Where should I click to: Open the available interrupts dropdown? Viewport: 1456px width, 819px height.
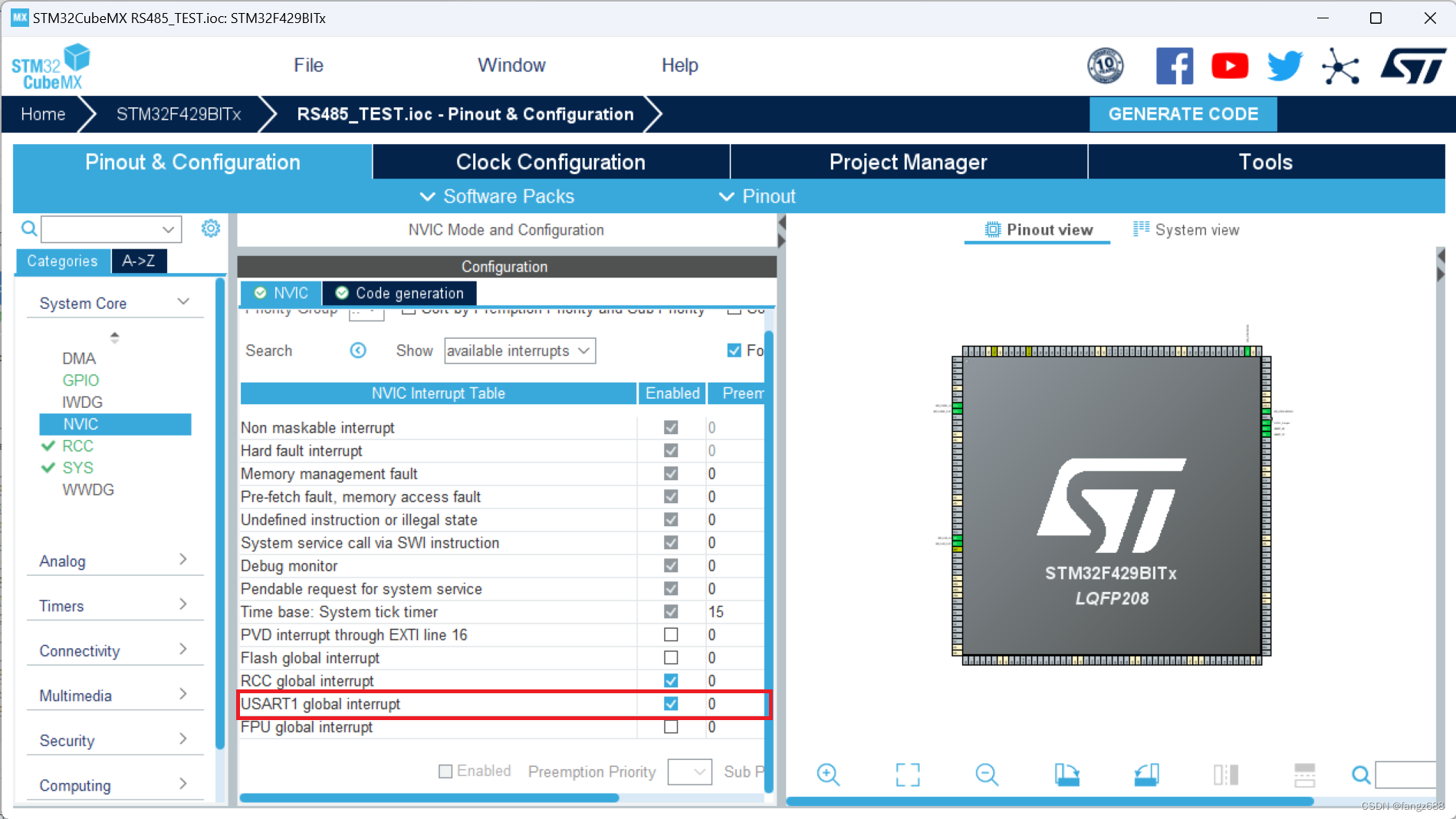click(x=520, y=350)
